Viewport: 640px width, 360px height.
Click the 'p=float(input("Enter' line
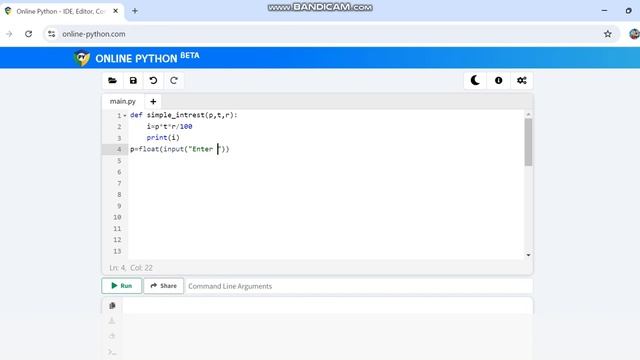pos(180,149)
